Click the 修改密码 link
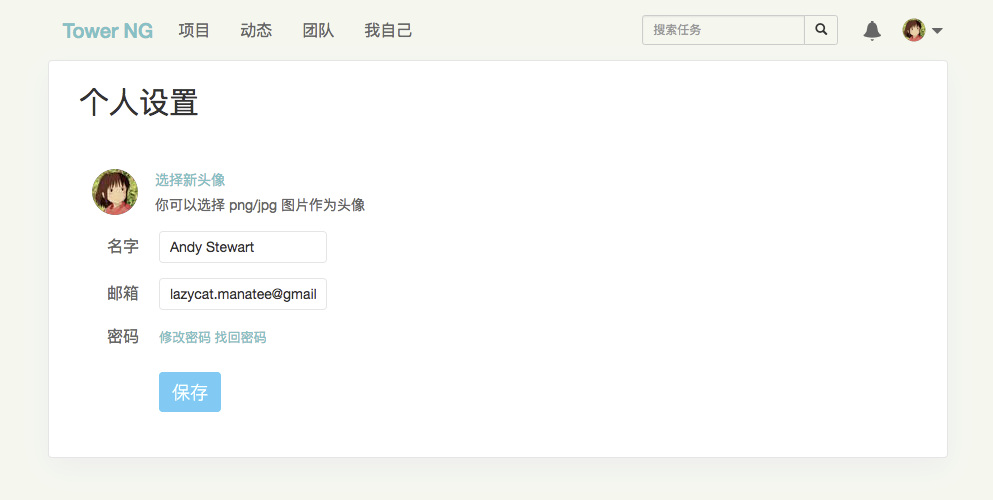Image resolution: width=993 pixels, height=500 pixels. pyautogui.click(x=185, y=338)
